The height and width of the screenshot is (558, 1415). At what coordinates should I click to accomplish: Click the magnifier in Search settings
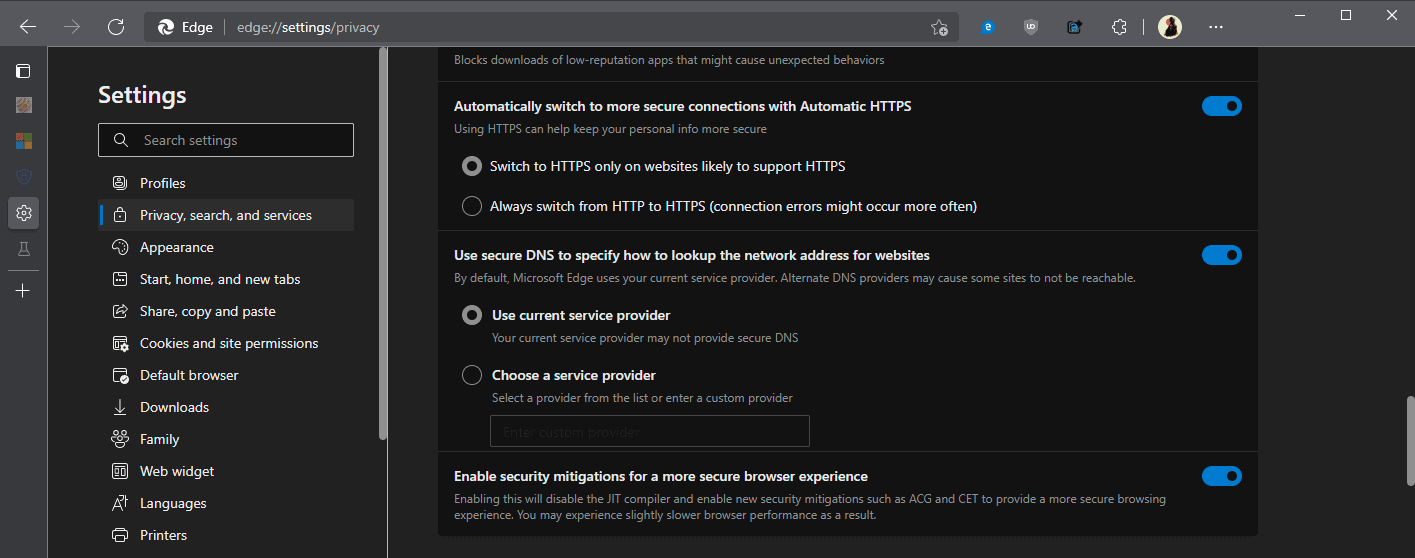(121, 140)
